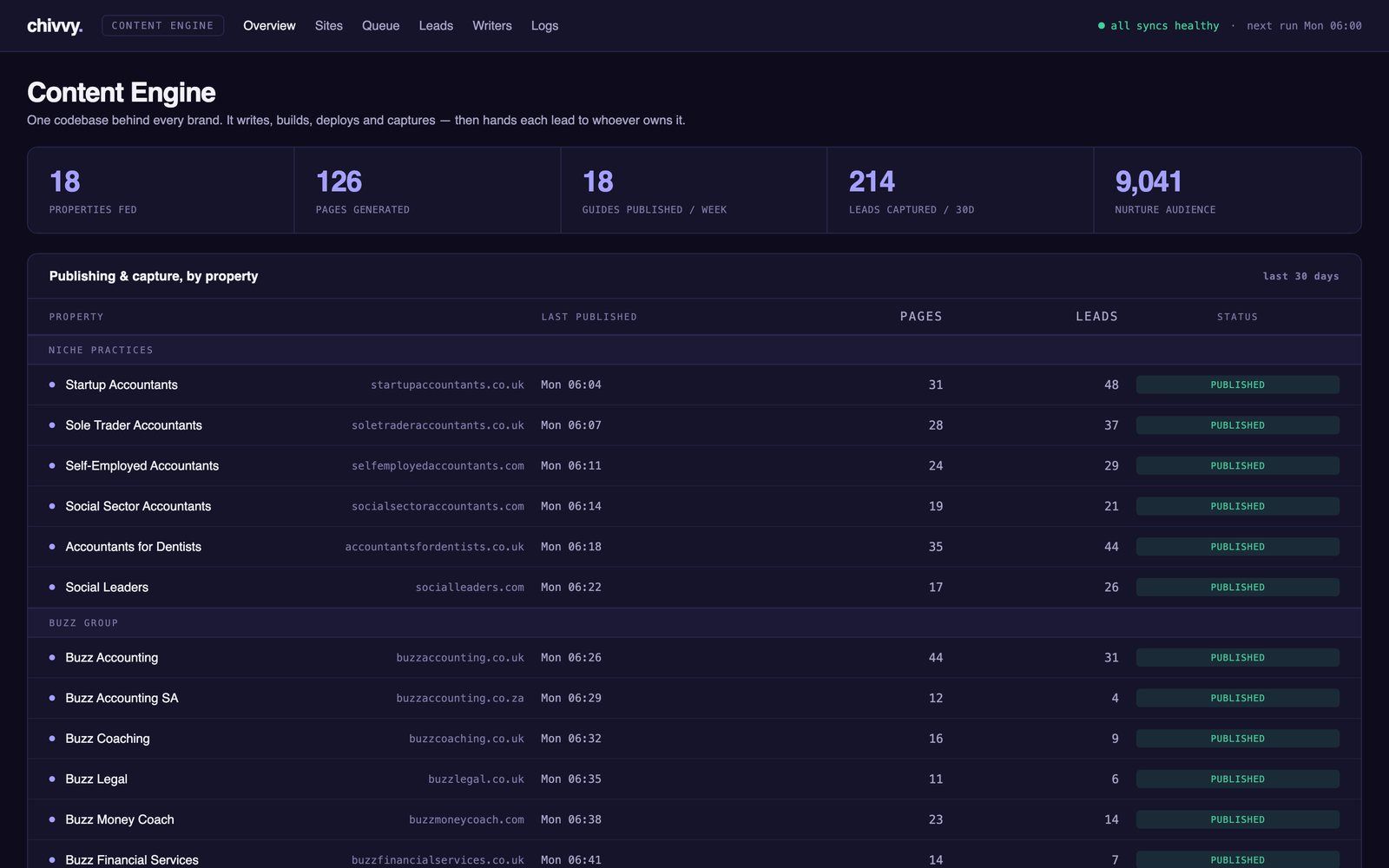Open the Writers tab
This screenshot has height=868, width=1389.
click(492, 26)
